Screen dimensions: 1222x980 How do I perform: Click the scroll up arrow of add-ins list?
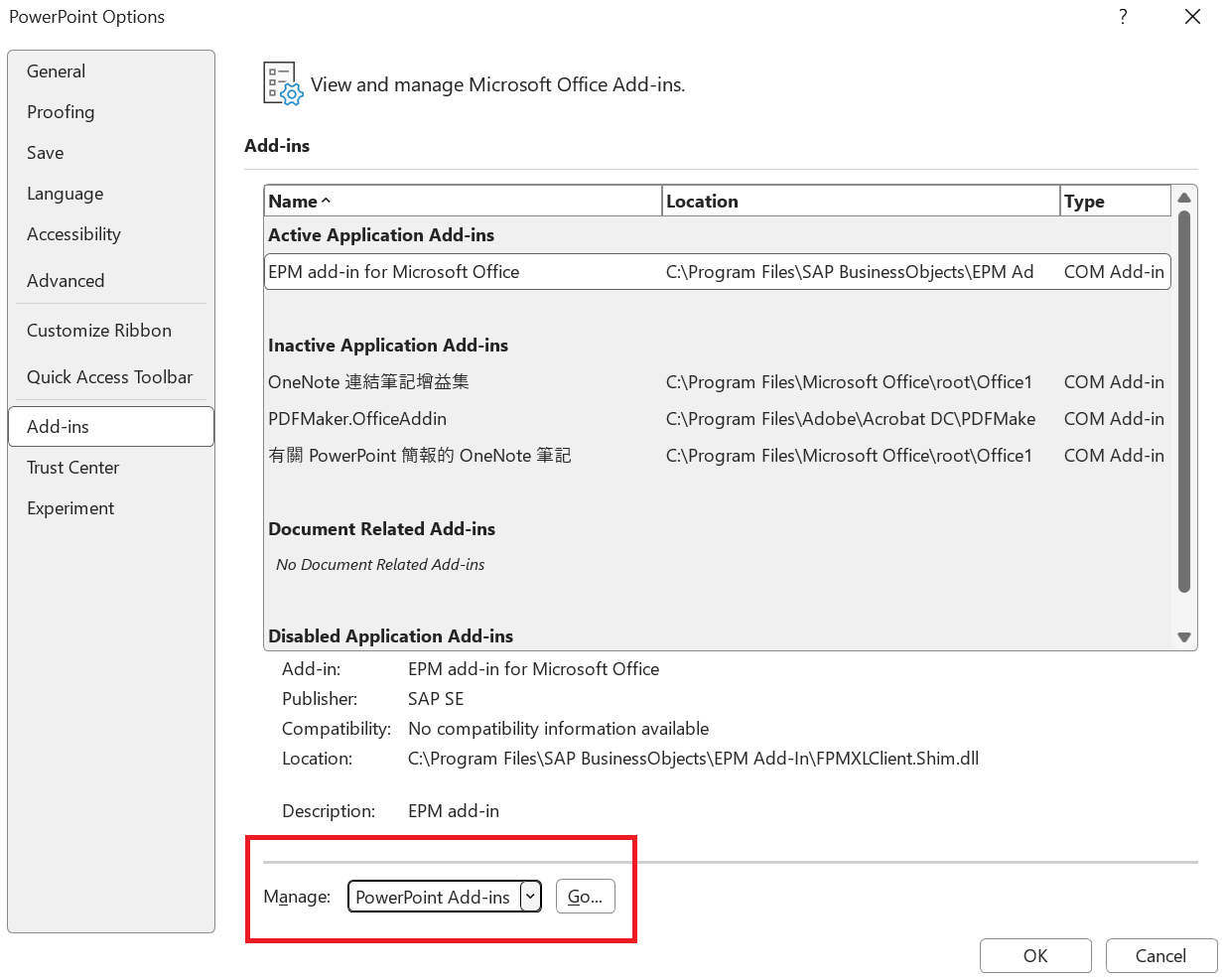[x=1184, y=198]
